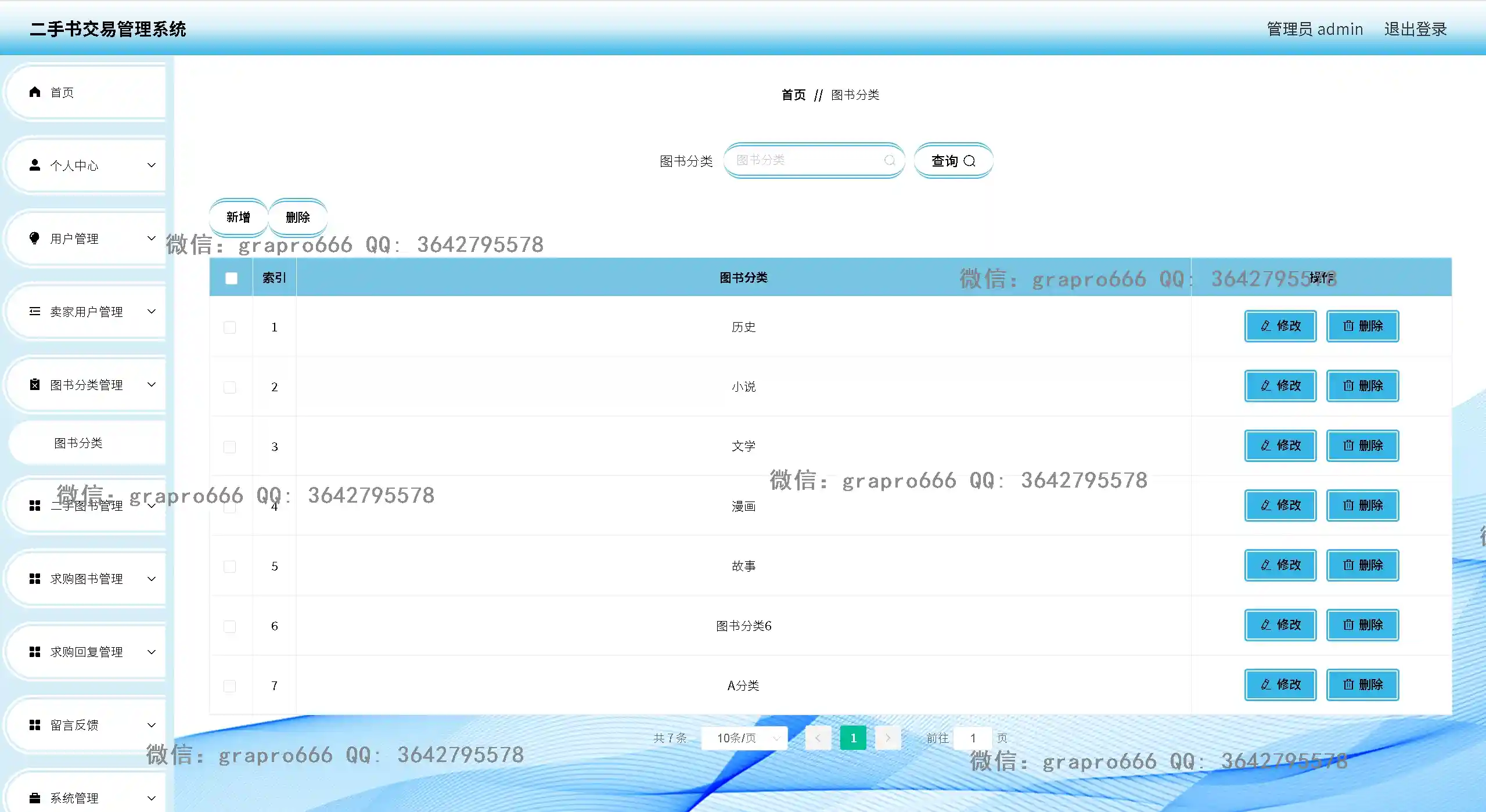Click the 新增 button
This screenshot has width=1486, height=812.
tap(238, 217)
